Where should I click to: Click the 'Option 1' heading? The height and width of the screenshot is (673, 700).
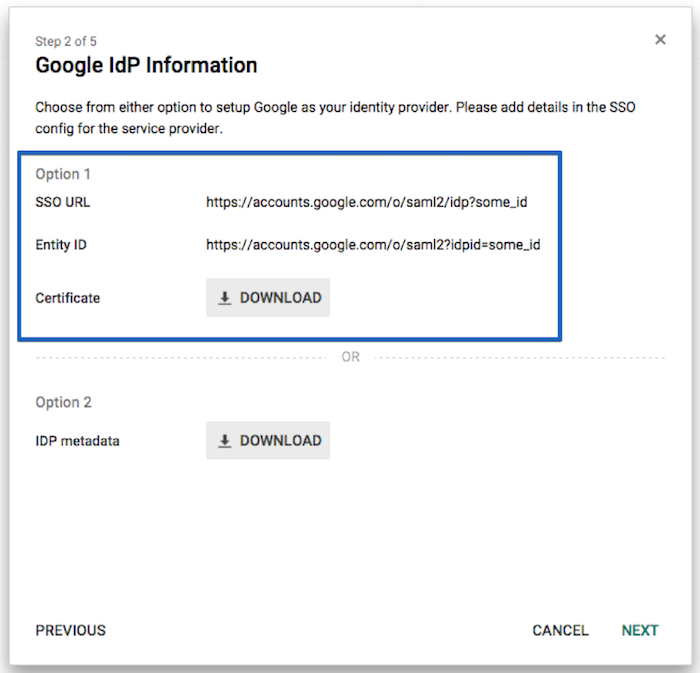63,174
